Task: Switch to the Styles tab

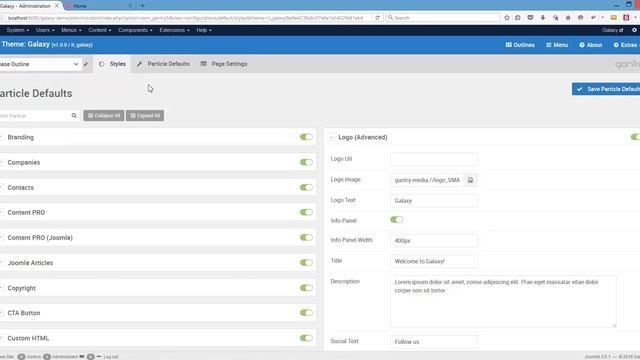Action: [x=113, y=64]
